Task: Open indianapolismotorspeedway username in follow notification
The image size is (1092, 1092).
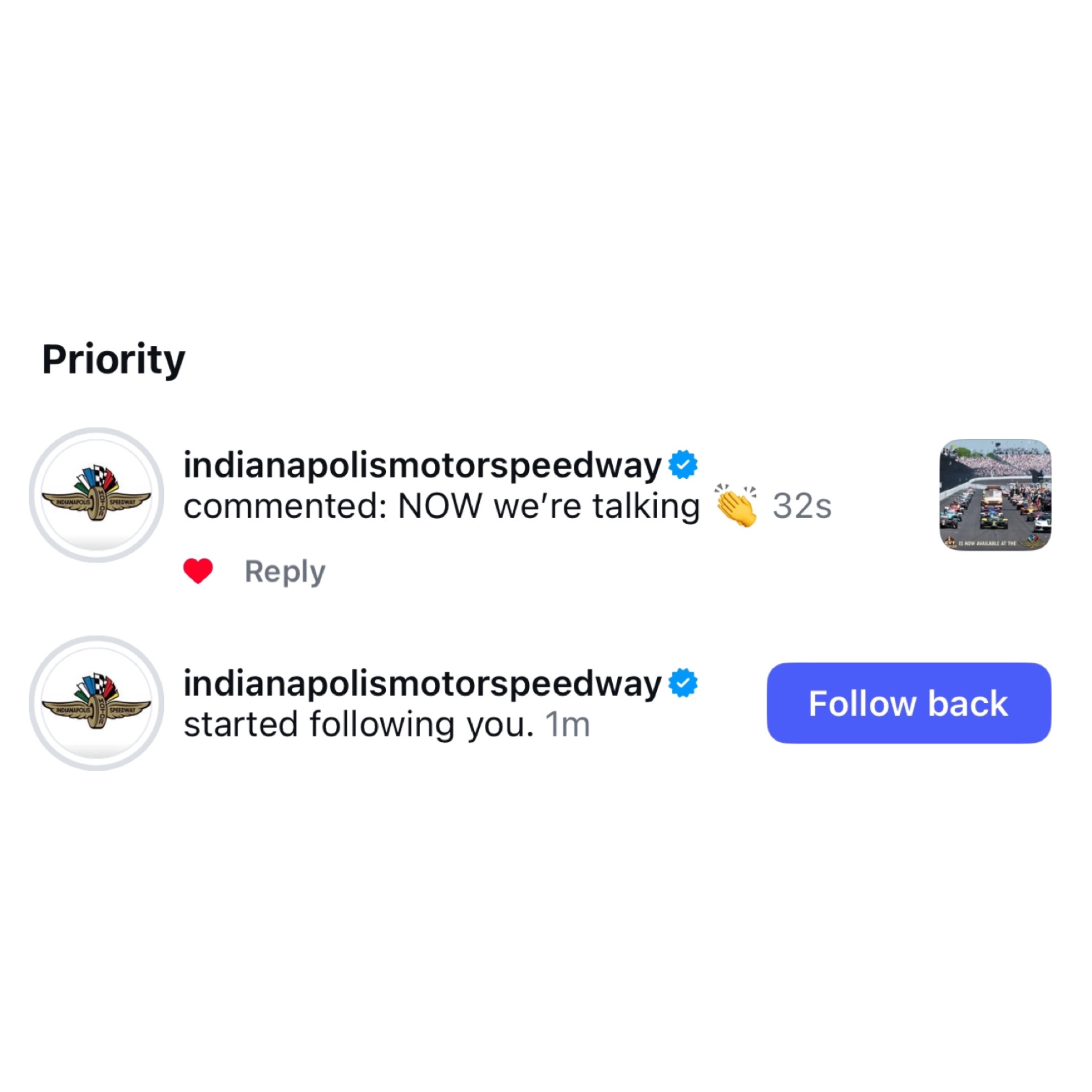Action: [x=422, y=684]
